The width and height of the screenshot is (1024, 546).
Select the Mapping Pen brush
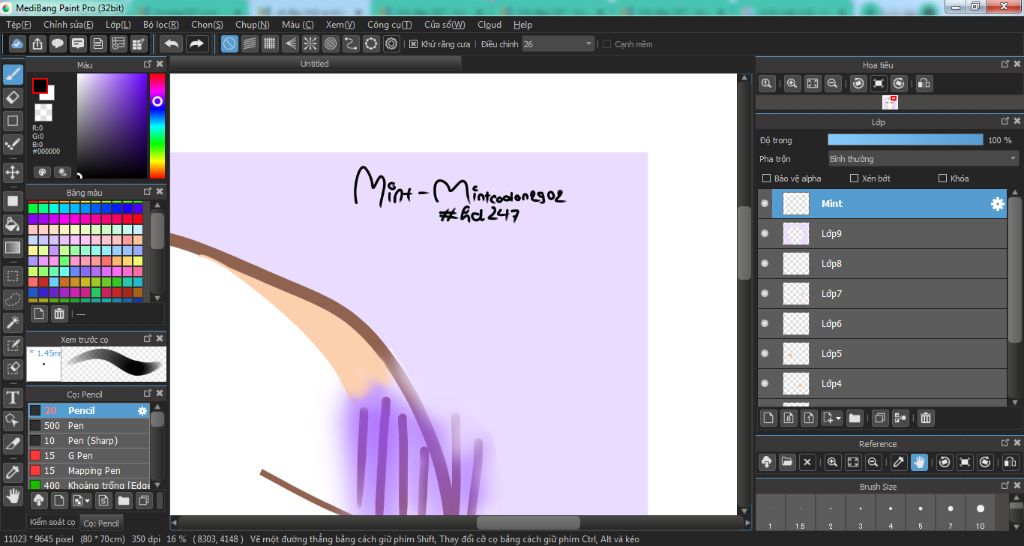(89, 471)
